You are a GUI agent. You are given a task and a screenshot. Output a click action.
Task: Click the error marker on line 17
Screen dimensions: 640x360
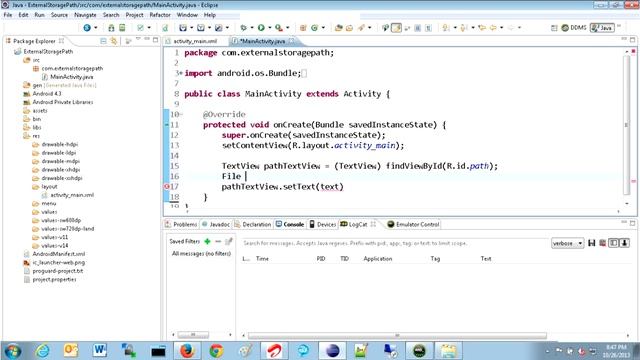pyautogui.click(x=167, y=187)
